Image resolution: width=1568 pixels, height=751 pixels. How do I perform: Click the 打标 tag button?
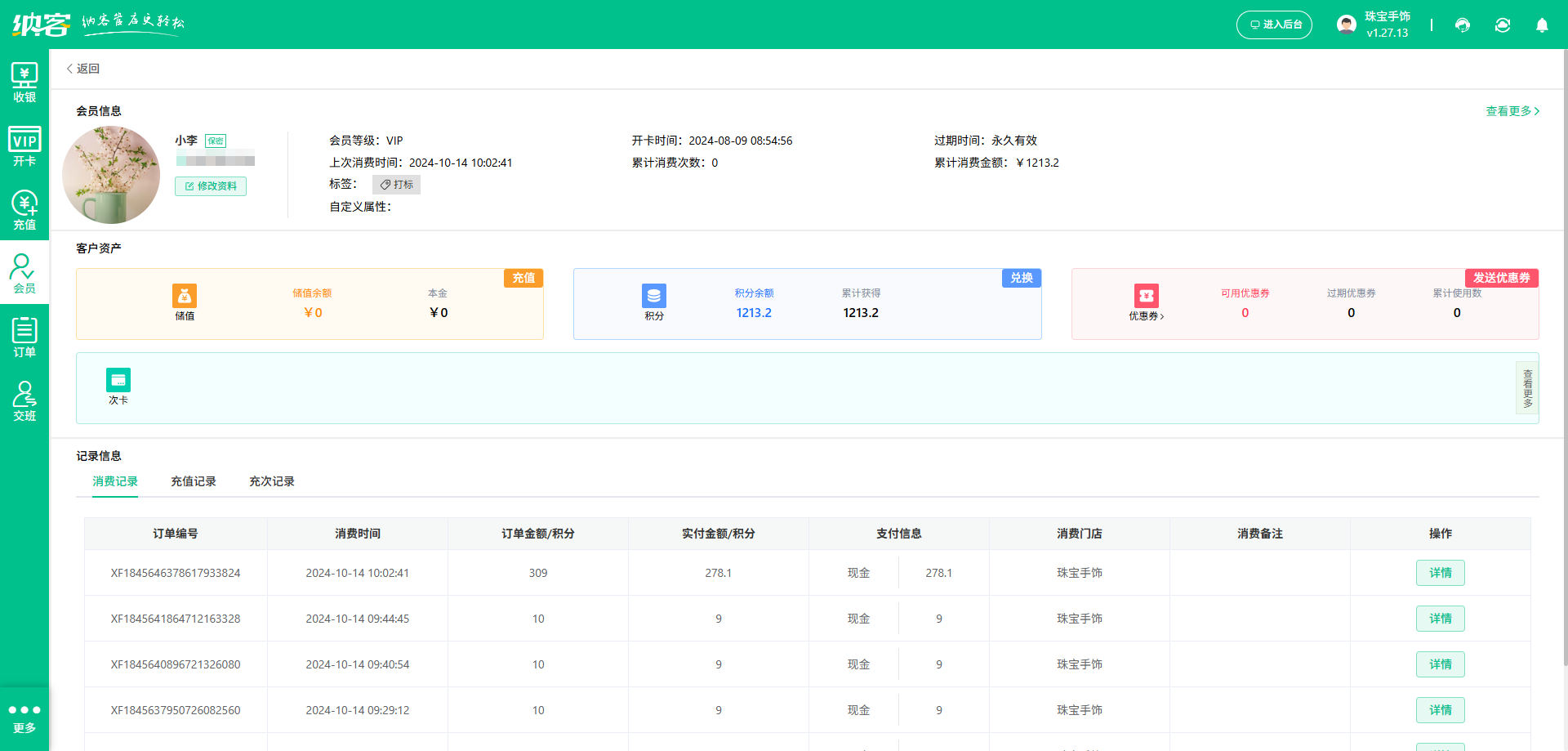(x=397, y=185)
